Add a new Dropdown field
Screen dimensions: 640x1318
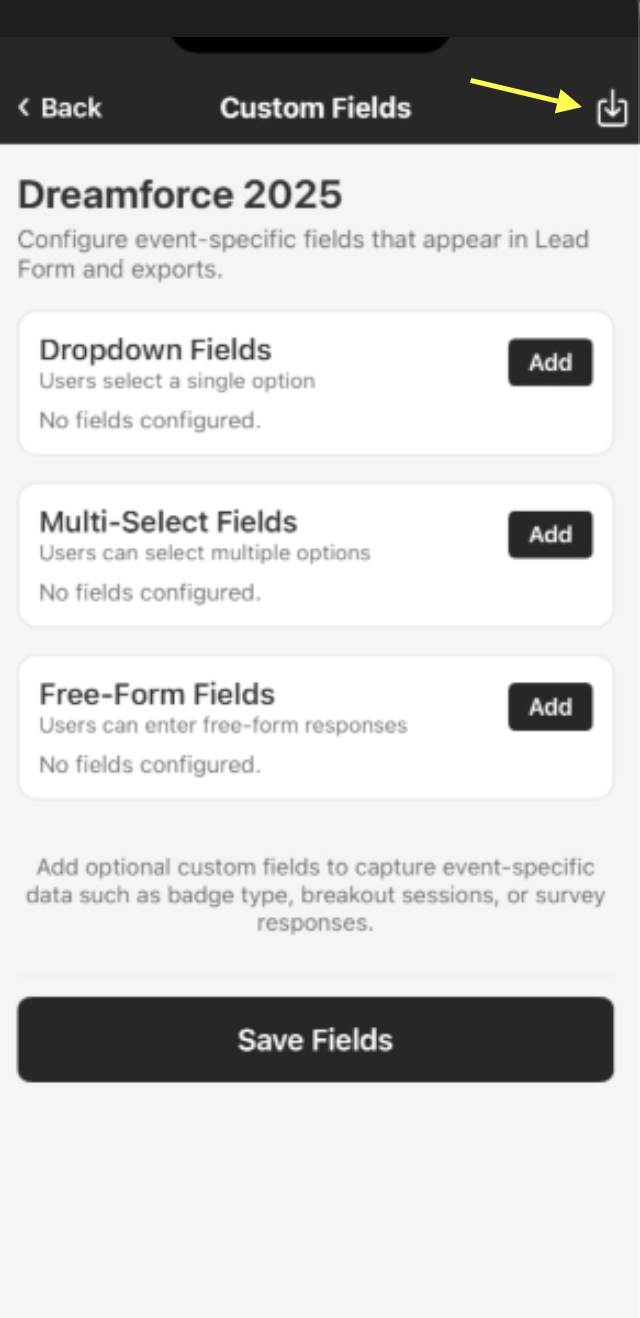(x=550, y=362)
